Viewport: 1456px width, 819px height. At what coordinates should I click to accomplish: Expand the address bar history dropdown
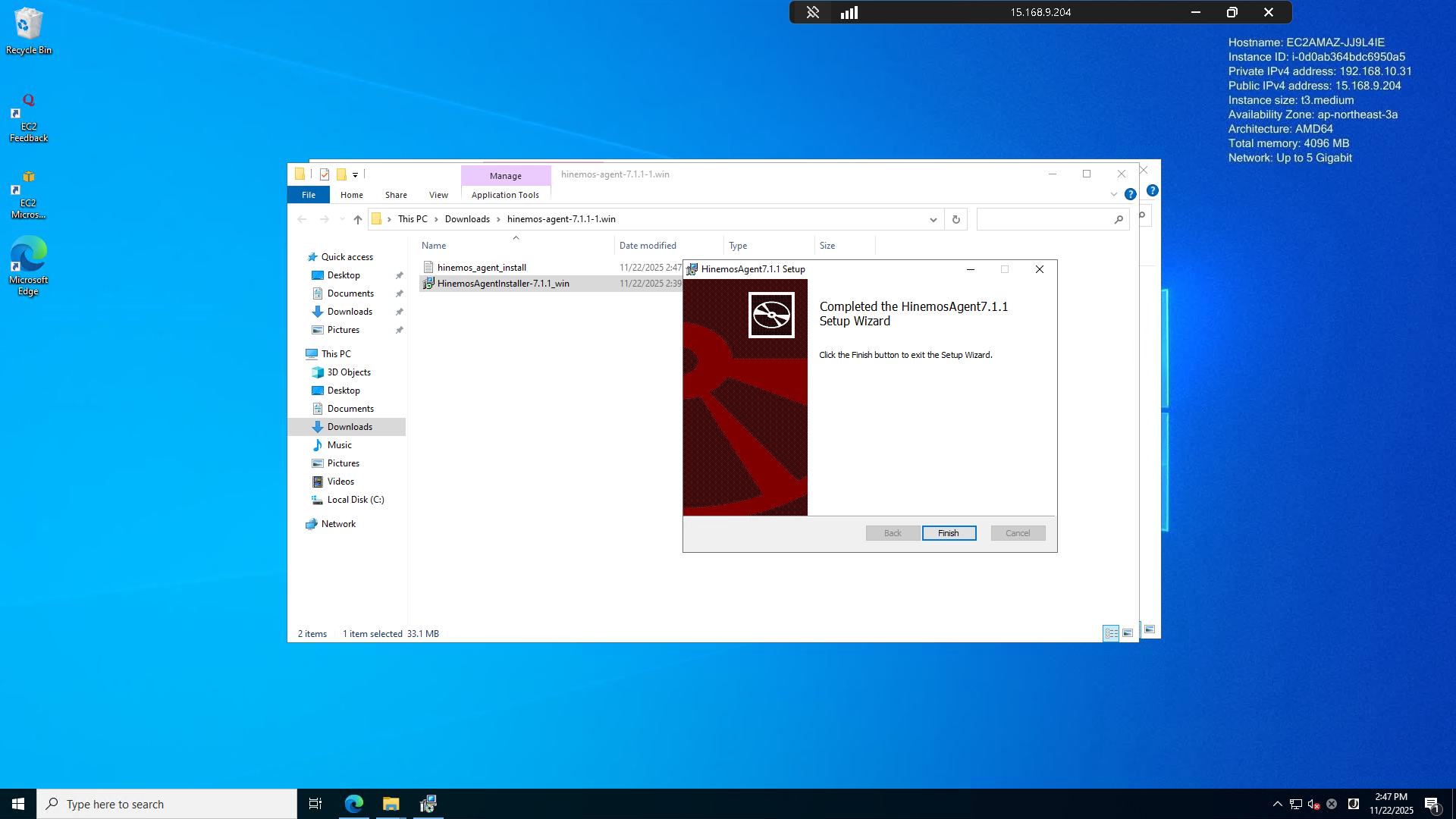click(933, 219)
